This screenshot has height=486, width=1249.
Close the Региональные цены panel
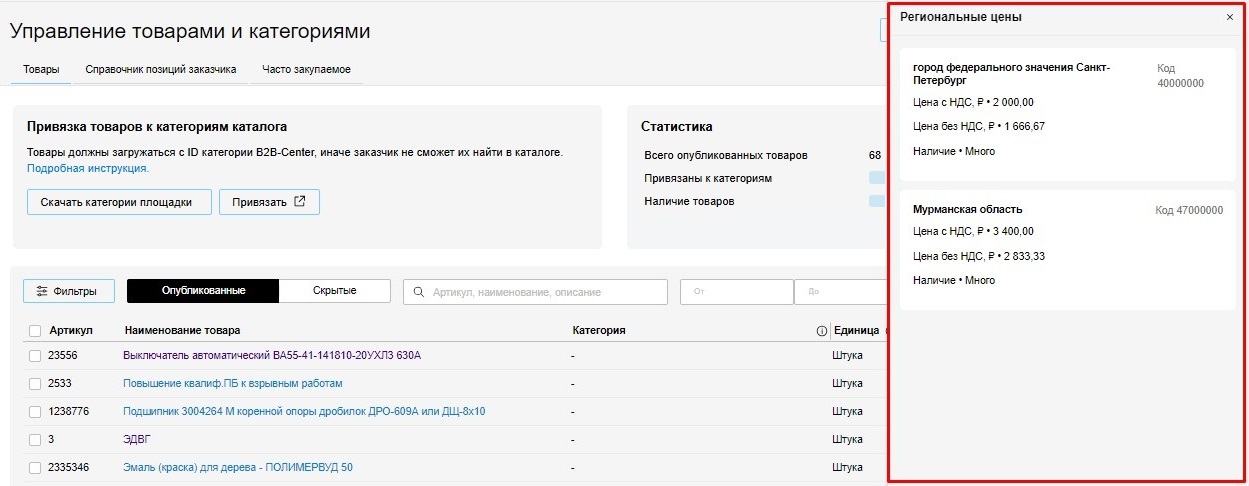(1229, 18)
